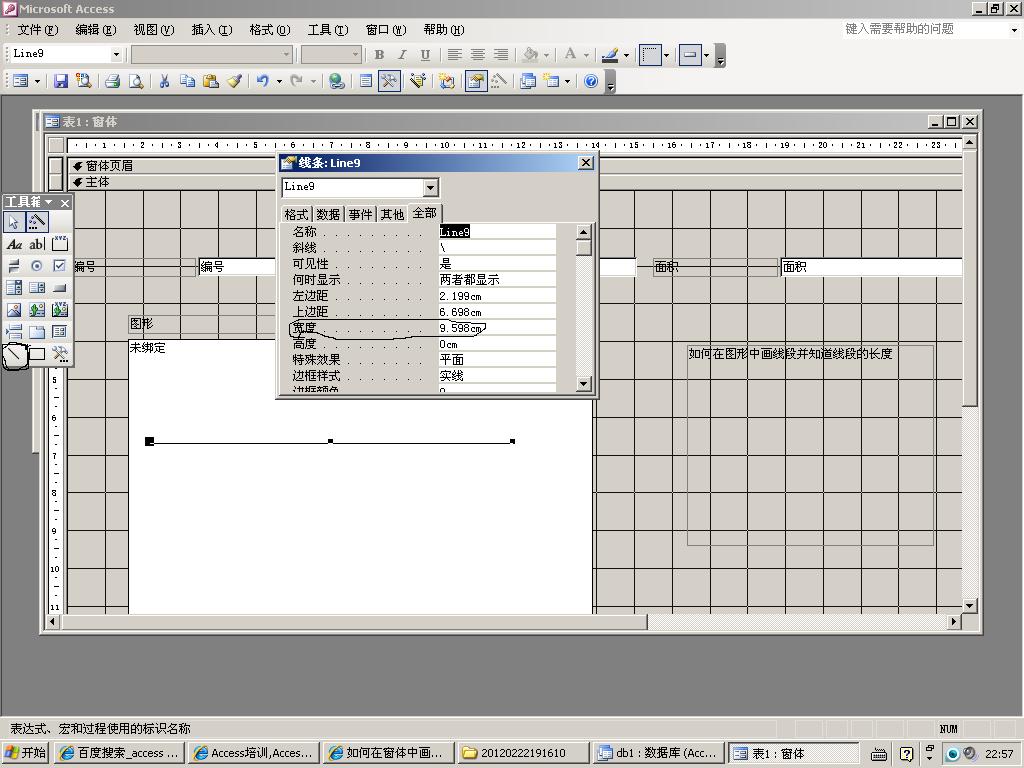Viewport: 1024px width, 768px height.
Task: Choose the Combo Box tool
Action: coord(14,287)
